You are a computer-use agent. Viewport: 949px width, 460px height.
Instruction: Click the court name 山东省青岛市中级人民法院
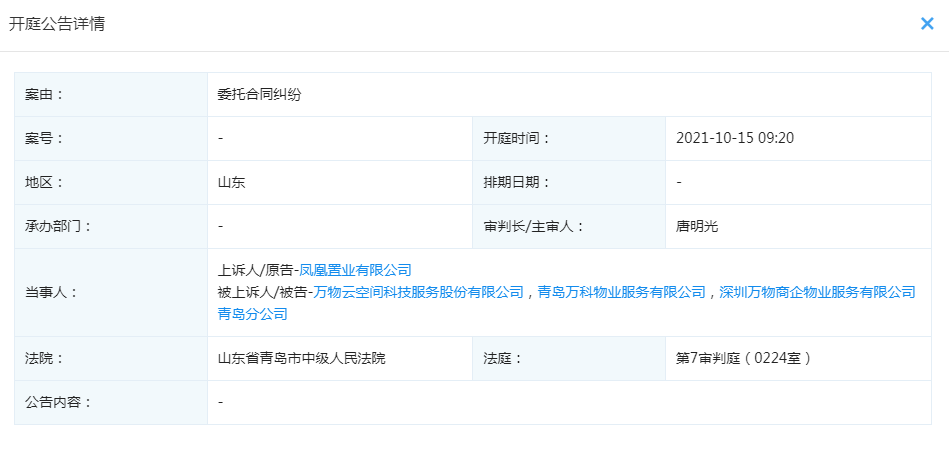(x=301, y=358)
